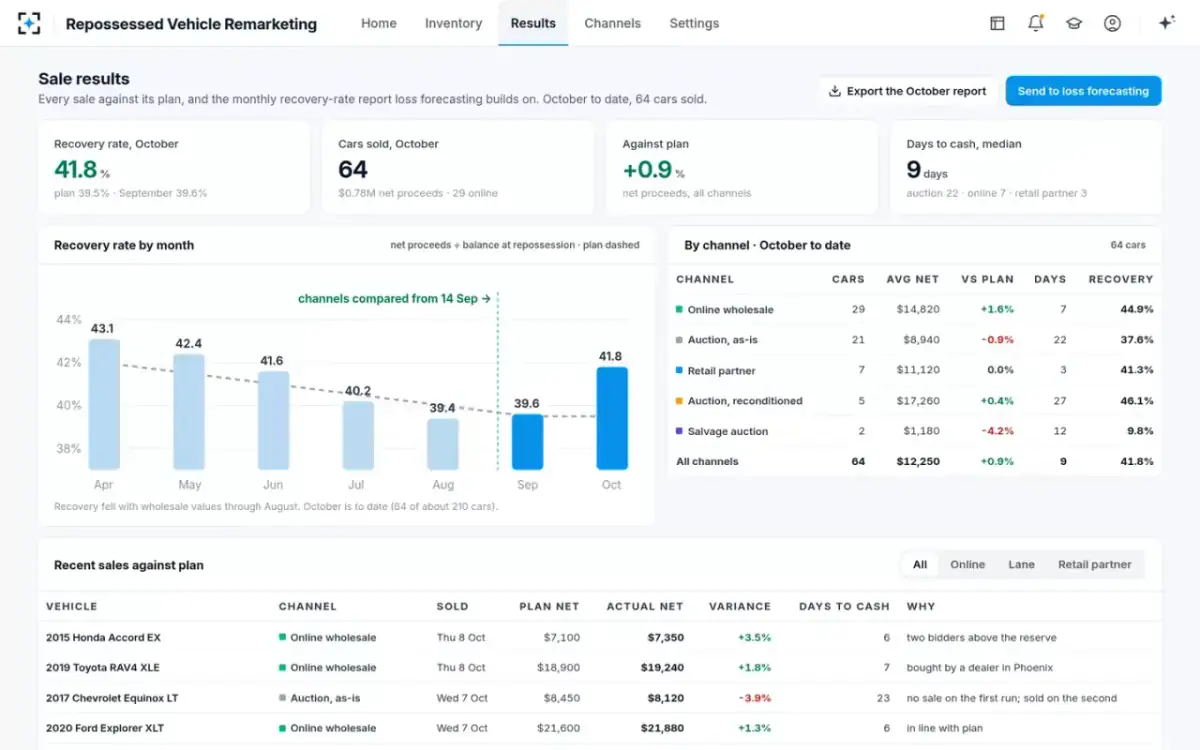
Task: Send to loss forecasting
Action: pos(1083,91)
